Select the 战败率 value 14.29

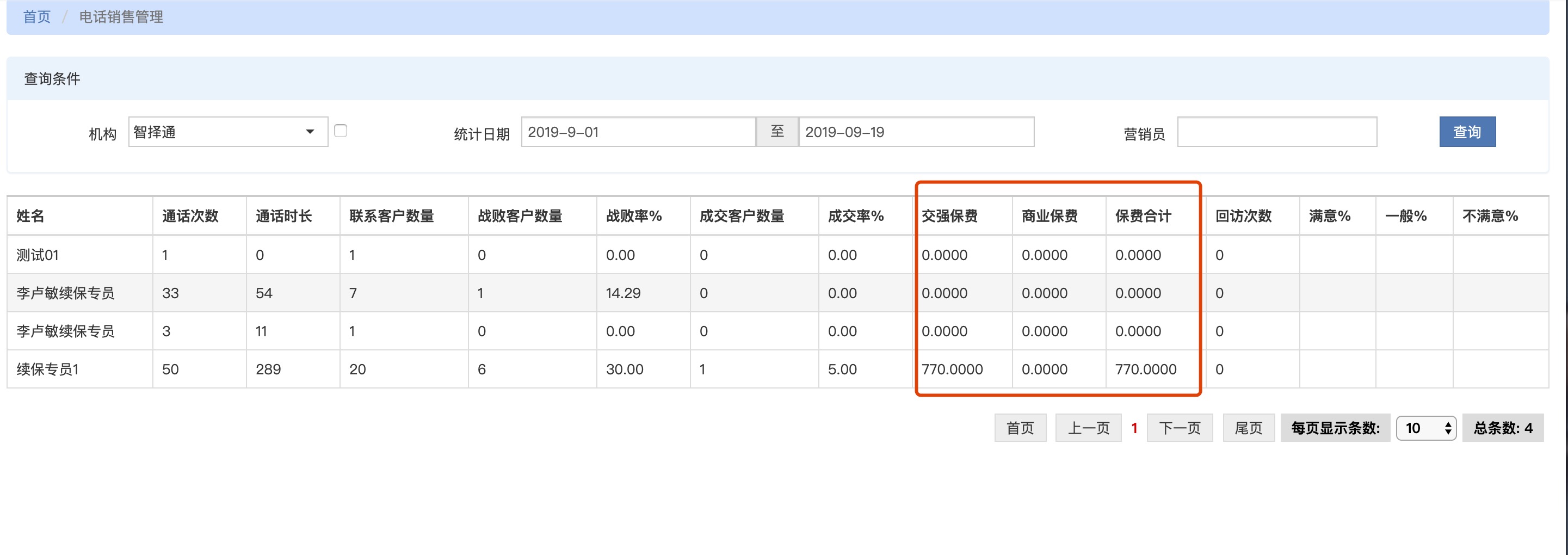[x=624, y=293]
